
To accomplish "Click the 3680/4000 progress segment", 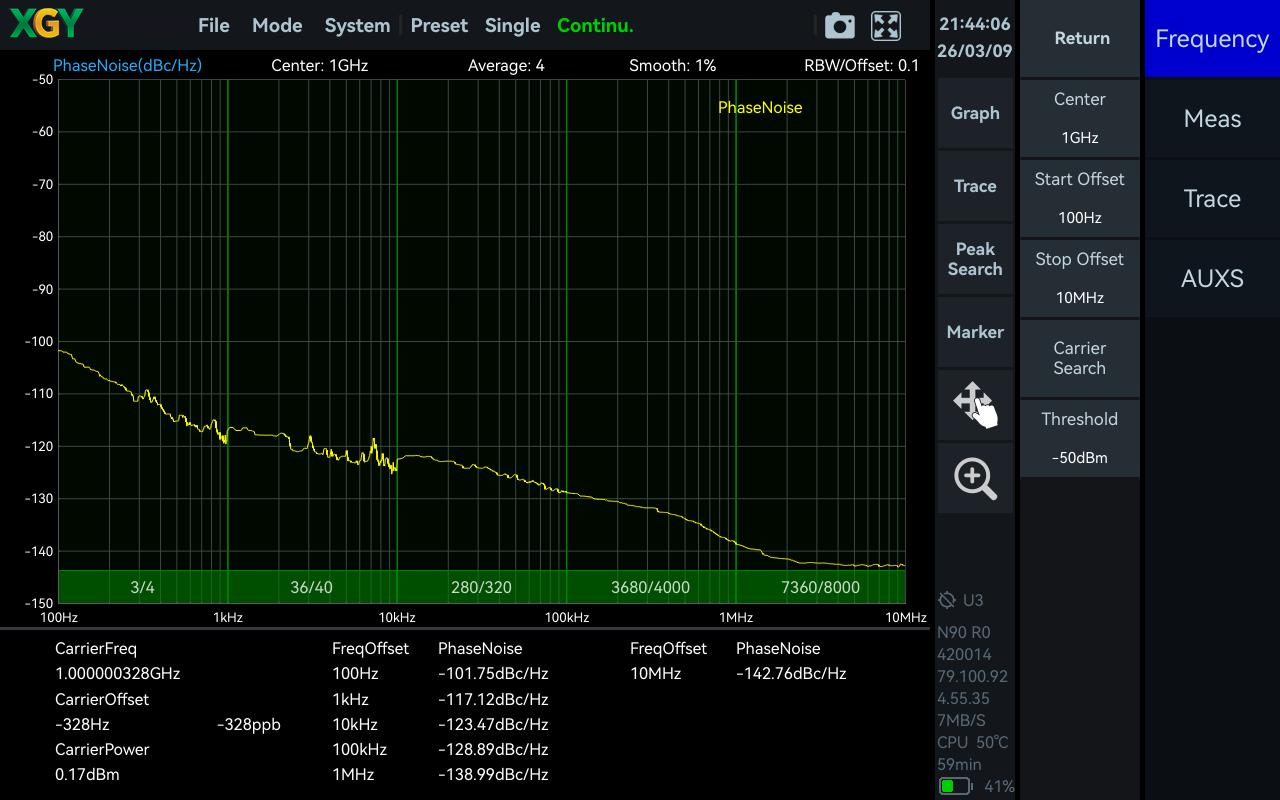I will pyautogui.click(x=650, y=587).
